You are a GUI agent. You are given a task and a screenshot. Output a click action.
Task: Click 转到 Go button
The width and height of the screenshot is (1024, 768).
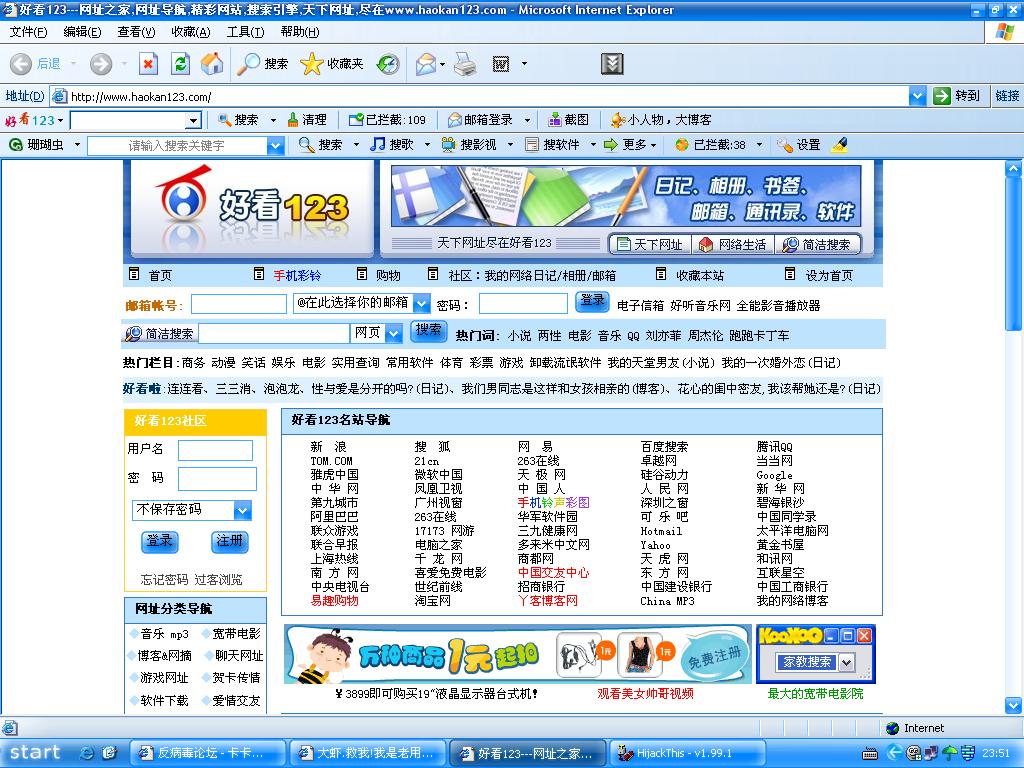[x=957, y=96]
